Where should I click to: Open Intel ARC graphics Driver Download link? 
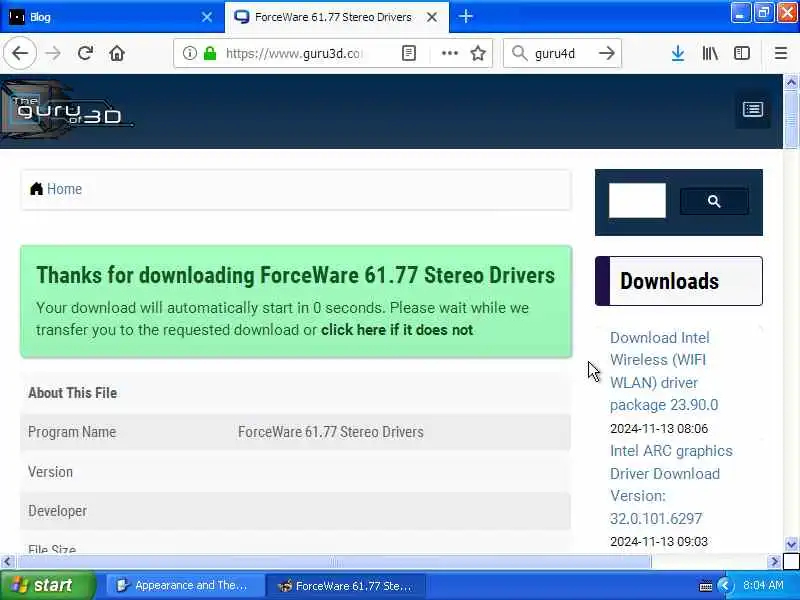coord(671,485)
